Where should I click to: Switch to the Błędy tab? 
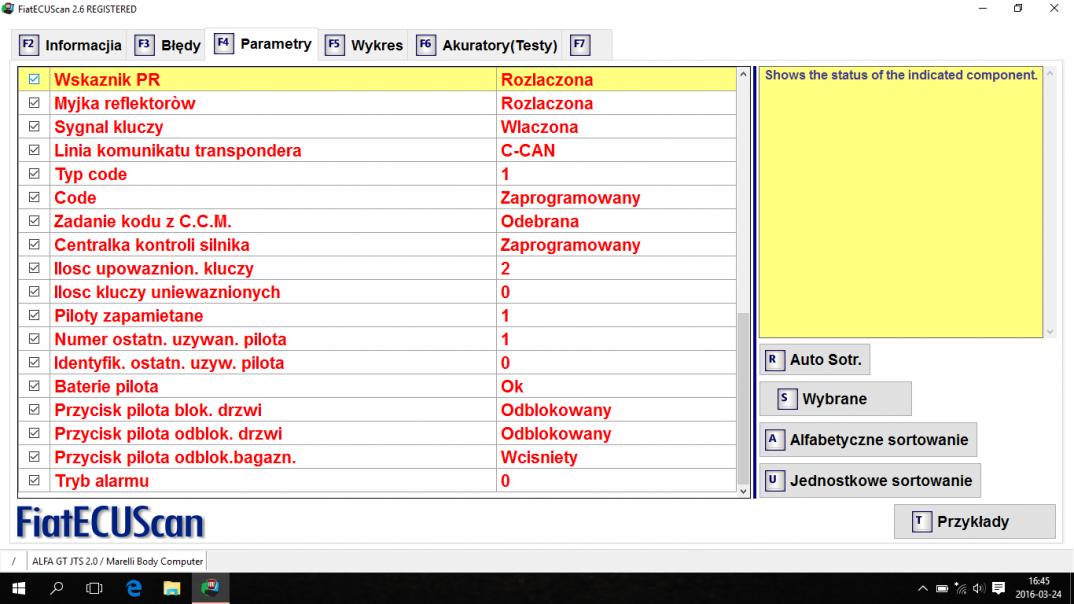point(168,45)
